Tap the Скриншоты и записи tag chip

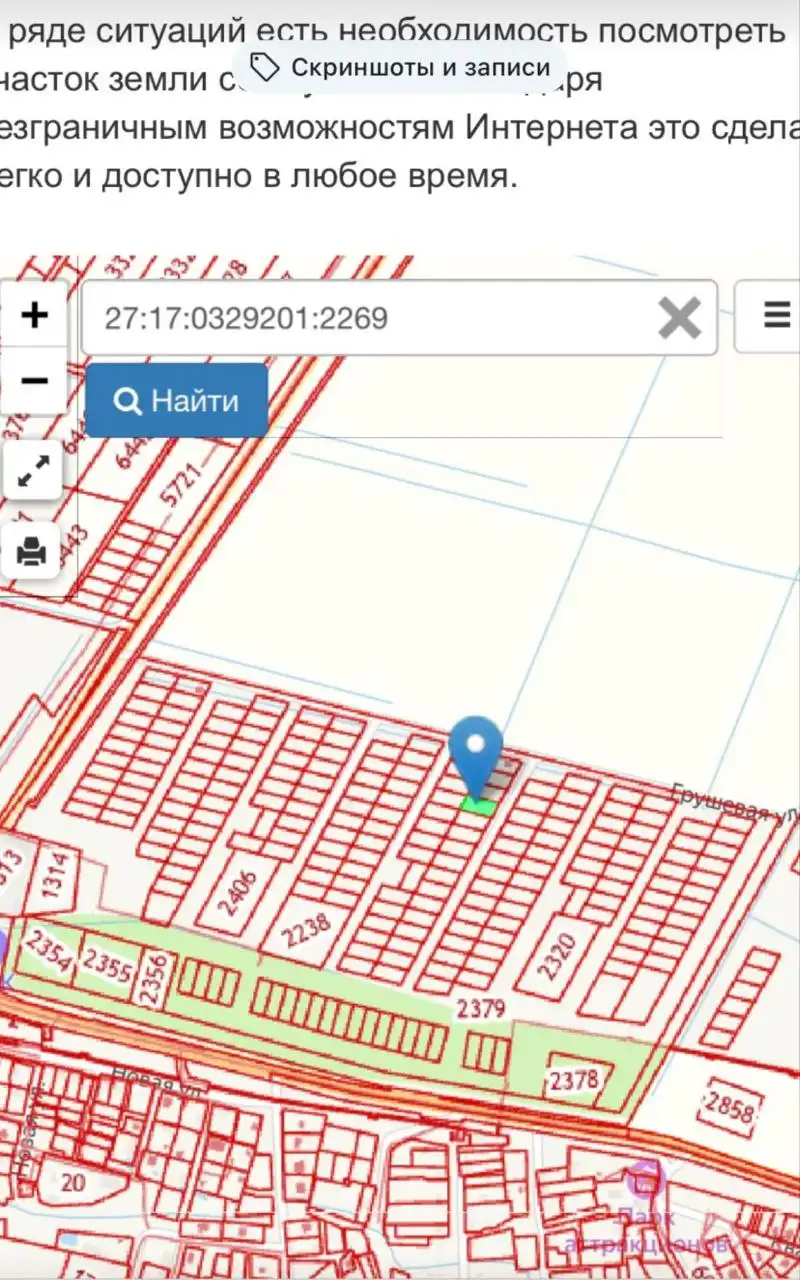click(400, 67)
